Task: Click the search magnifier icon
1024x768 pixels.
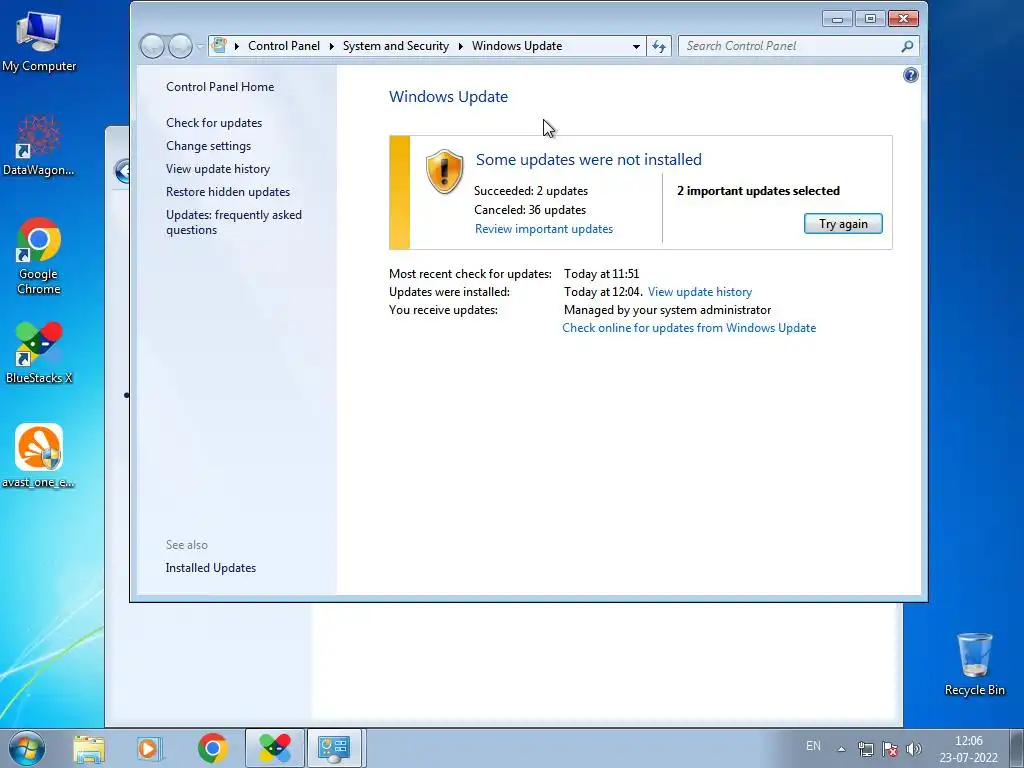Action: 907,46
